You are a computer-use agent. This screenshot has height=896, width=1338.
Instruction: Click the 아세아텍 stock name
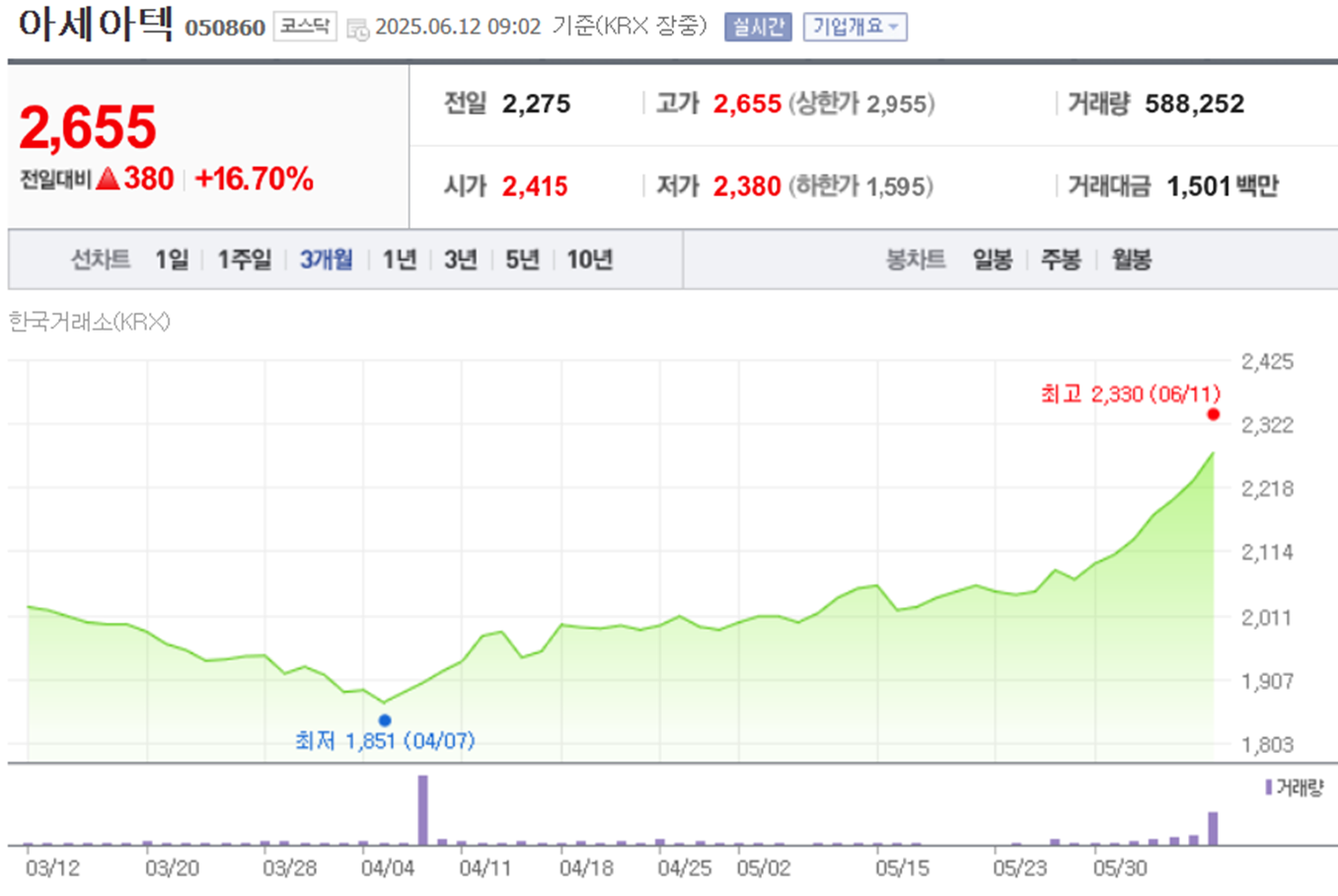click(96, 24)
